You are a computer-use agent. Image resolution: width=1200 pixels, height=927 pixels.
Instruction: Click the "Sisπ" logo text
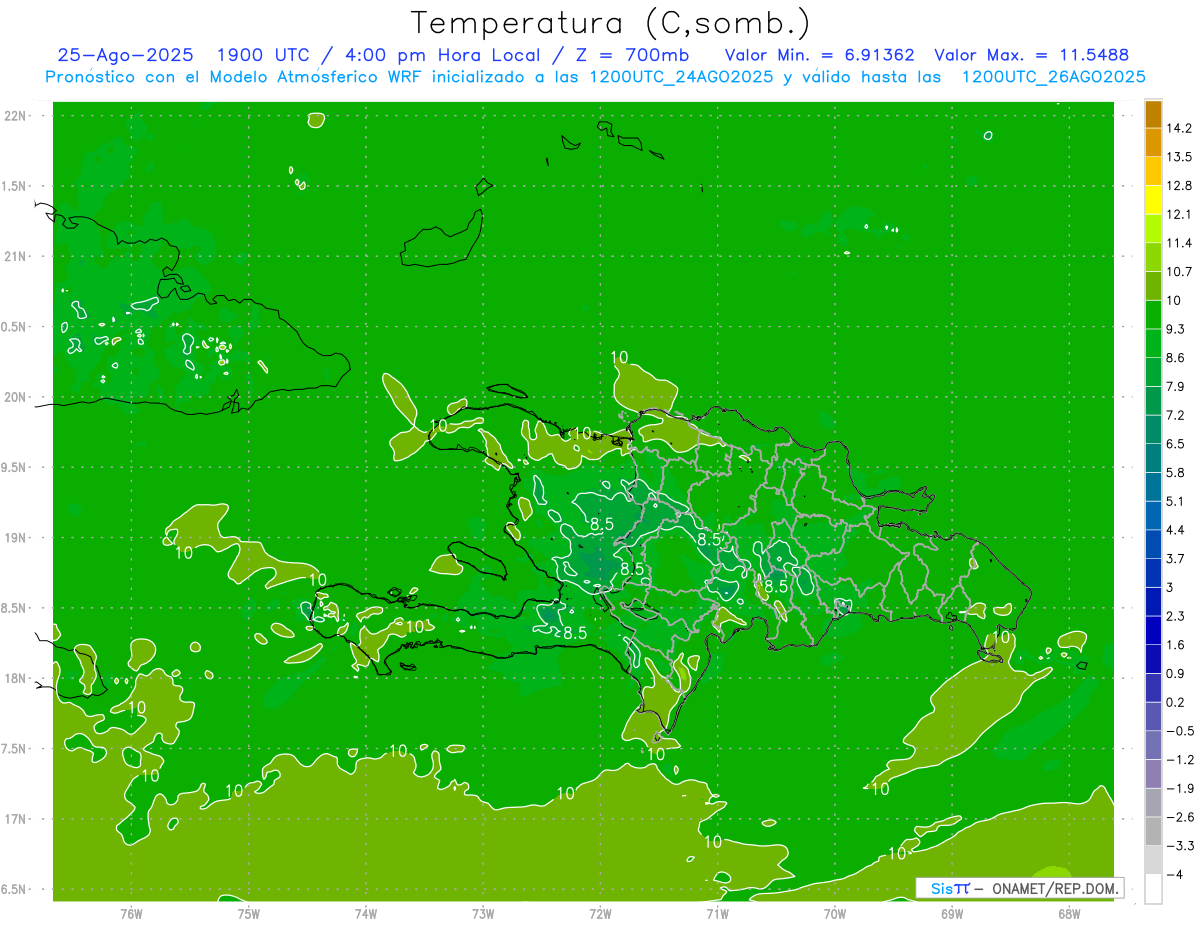click(949, 888)
